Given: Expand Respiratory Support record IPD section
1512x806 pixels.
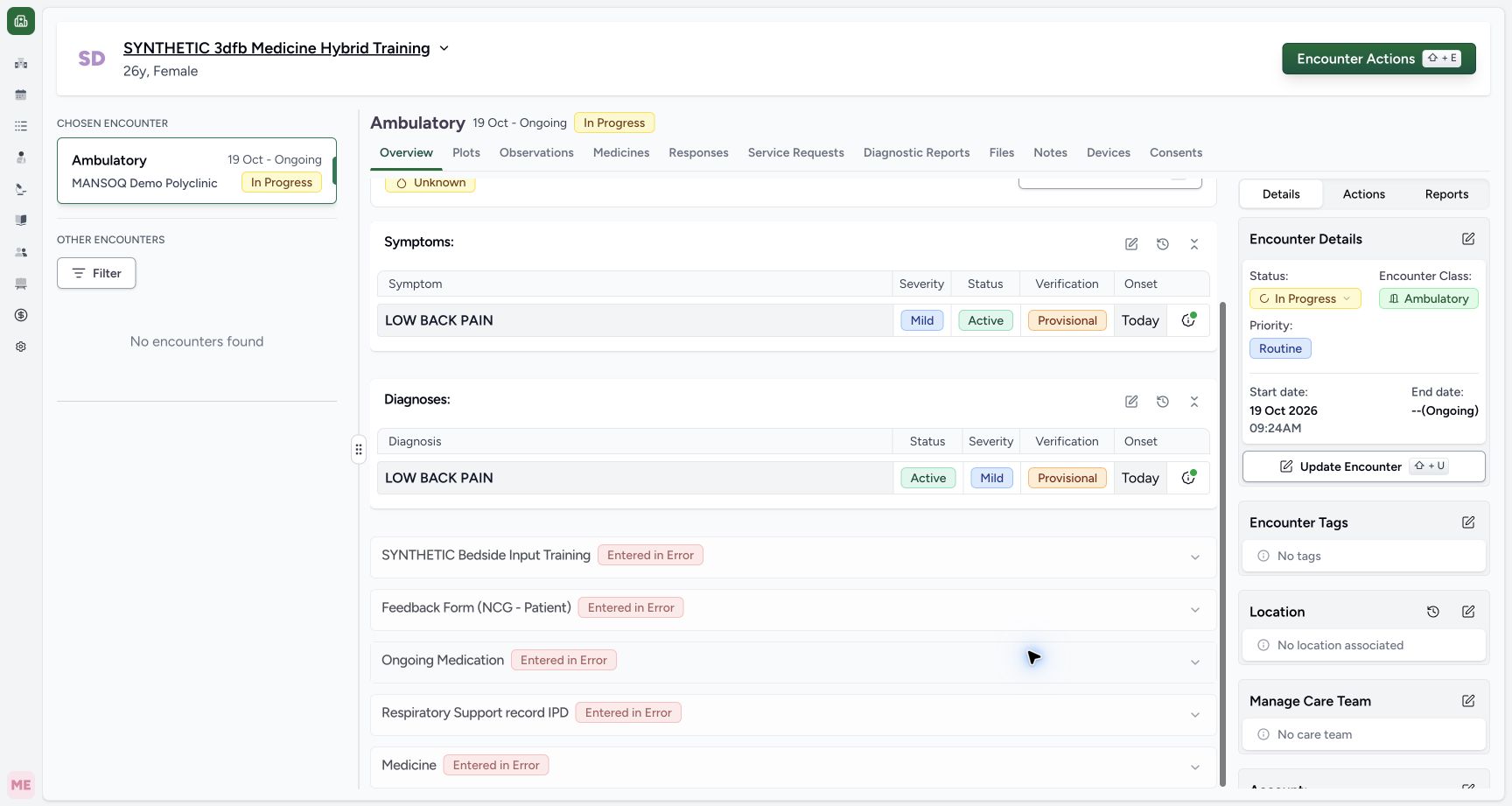Looking at the screenshot, I should [x=1195, y=715].
